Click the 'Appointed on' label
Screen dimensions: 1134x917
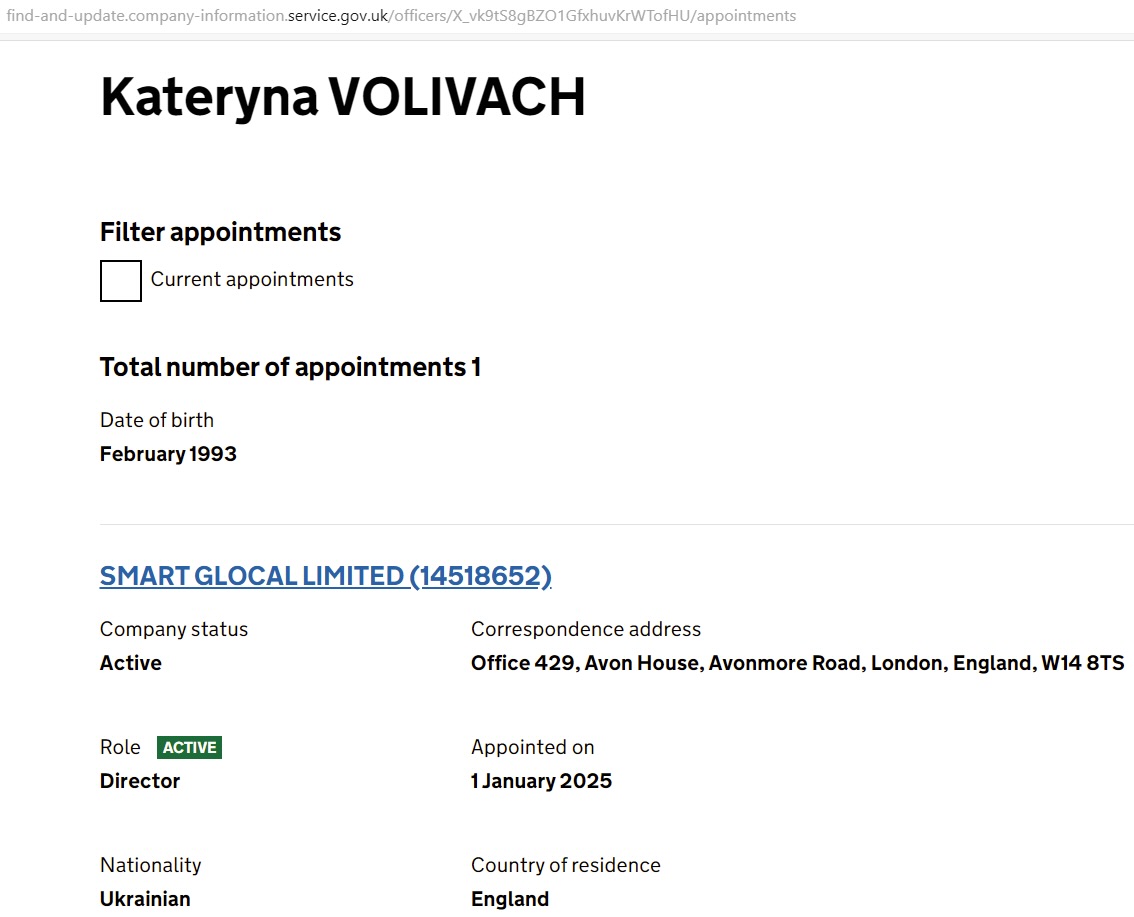532,747
